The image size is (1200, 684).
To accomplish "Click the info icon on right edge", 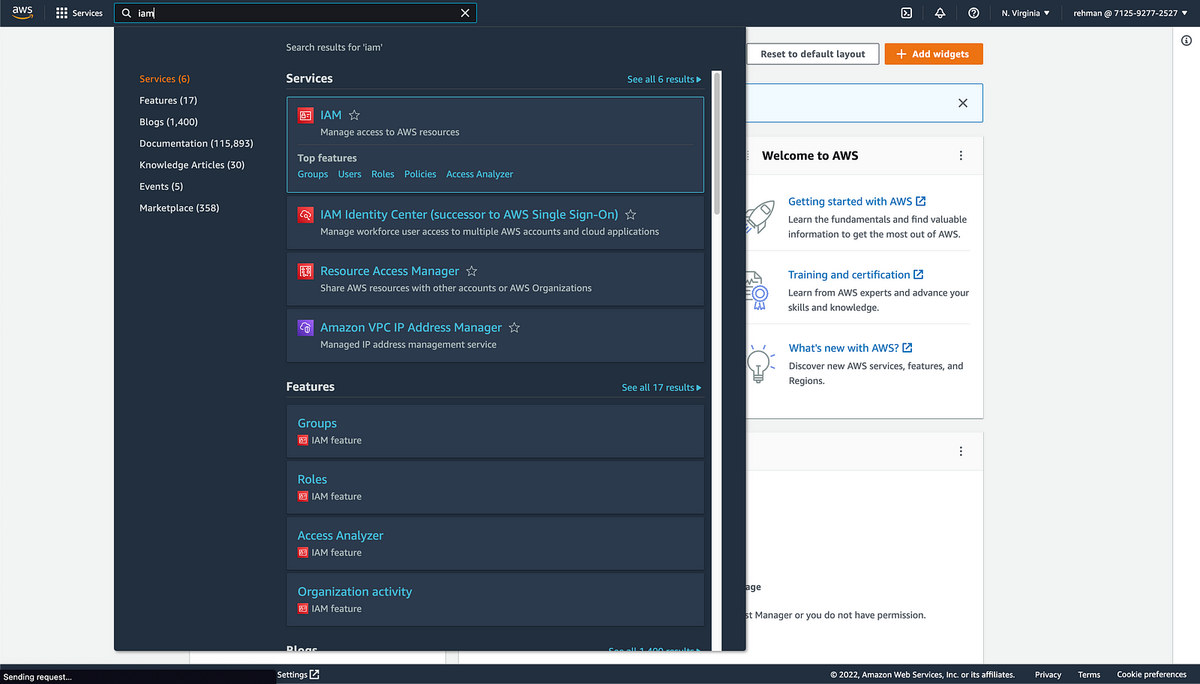I will tap(1186, 41).
